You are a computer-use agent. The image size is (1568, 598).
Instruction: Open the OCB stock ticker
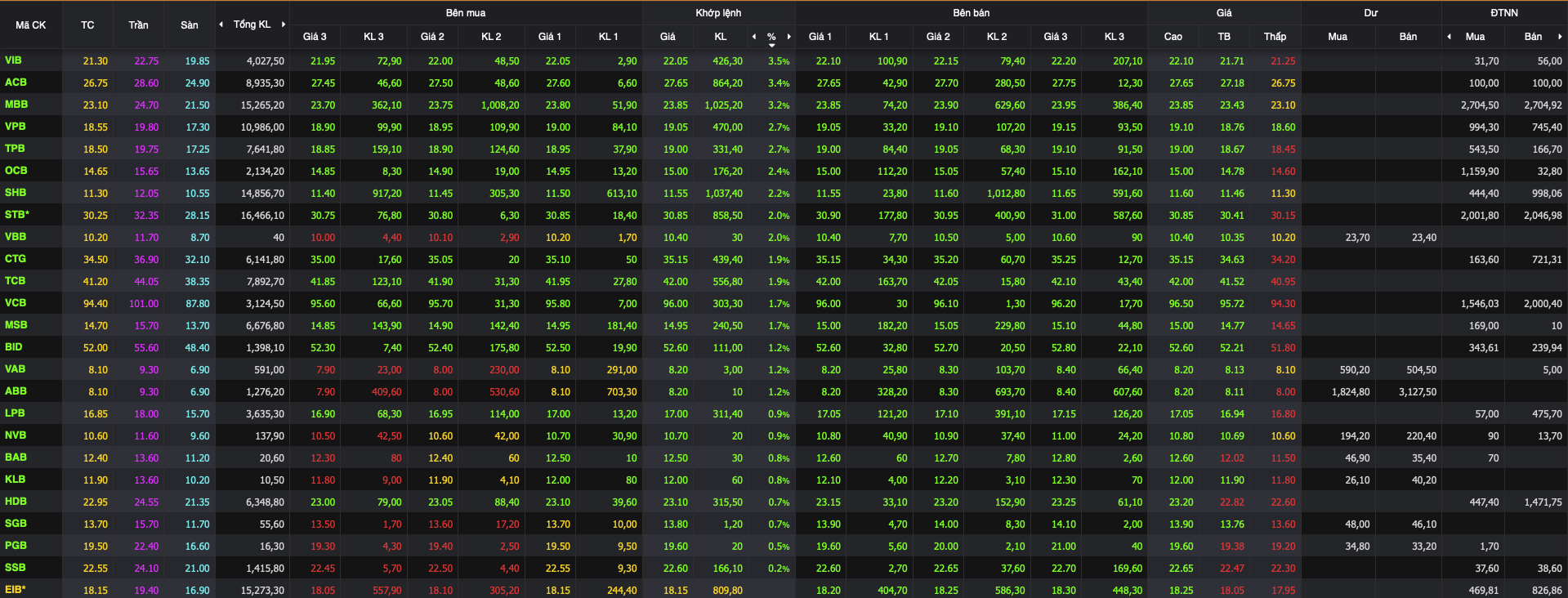16,171
